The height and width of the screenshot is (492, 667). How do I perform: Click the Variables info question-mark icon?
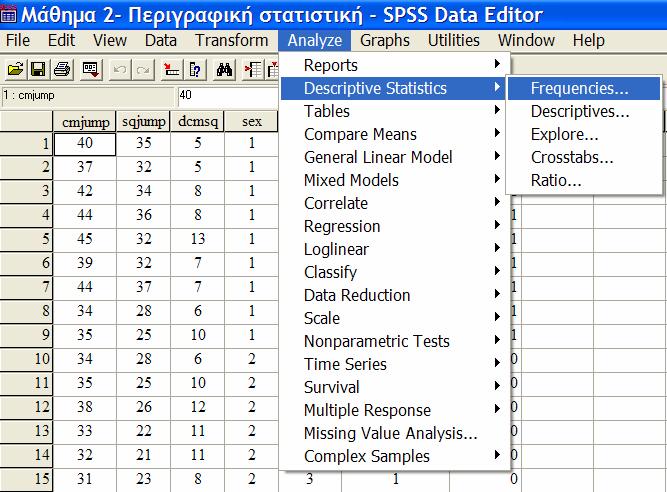(x=195, y=69)
